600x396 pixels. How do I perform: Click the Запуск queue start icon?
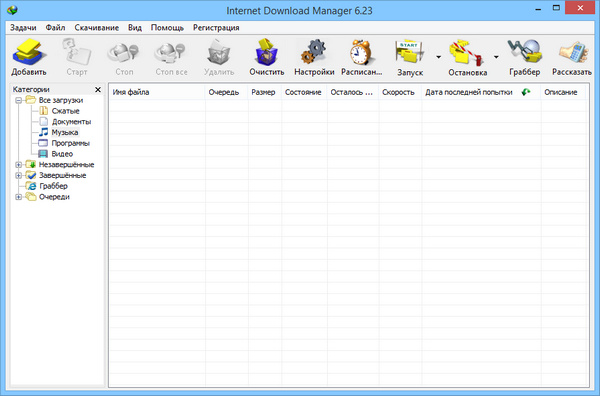409,52
